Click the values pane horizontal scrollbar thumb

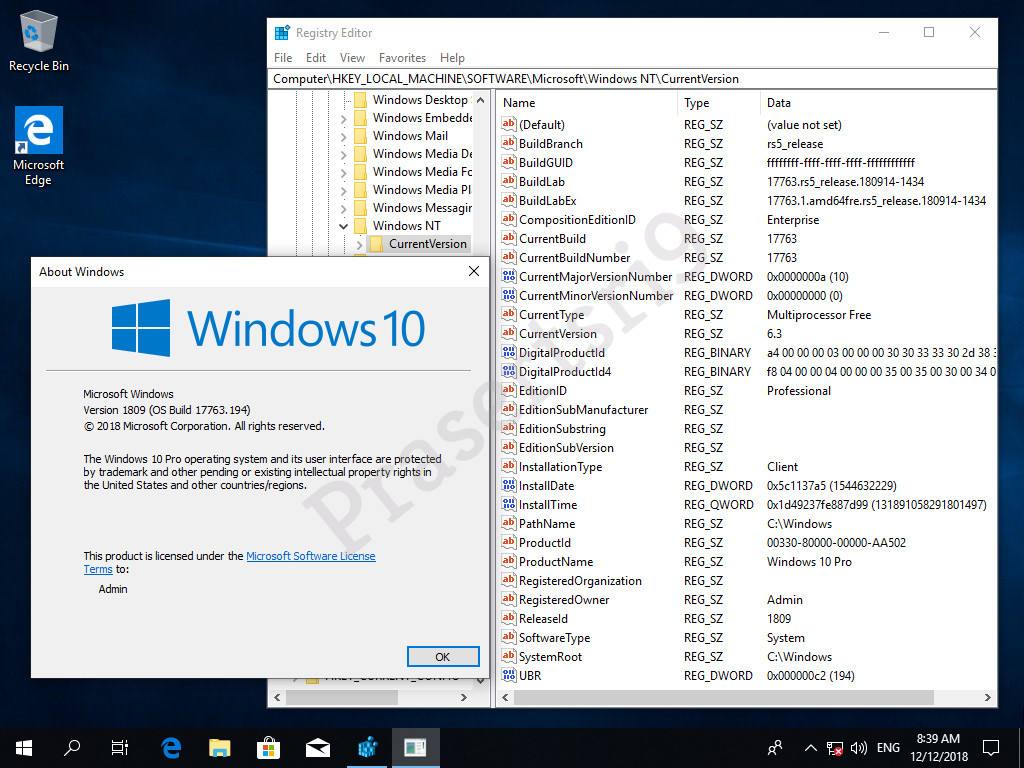click(x=724, y=697)
